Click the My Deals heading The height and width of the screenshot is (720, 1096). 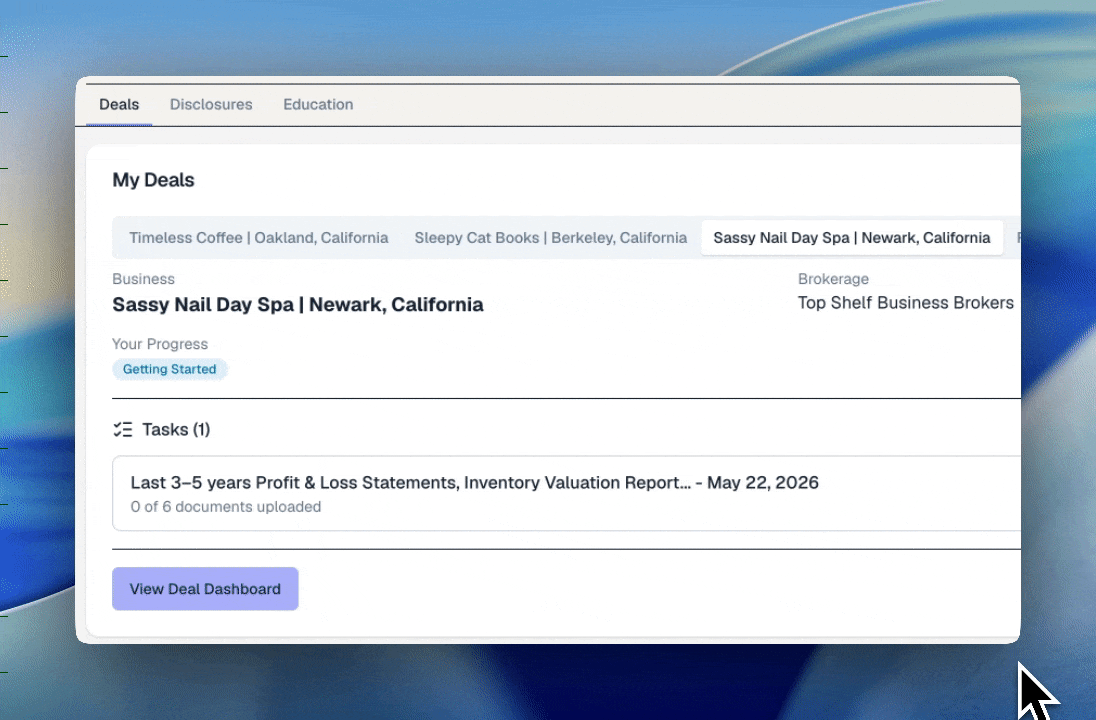tap(154, 180)
